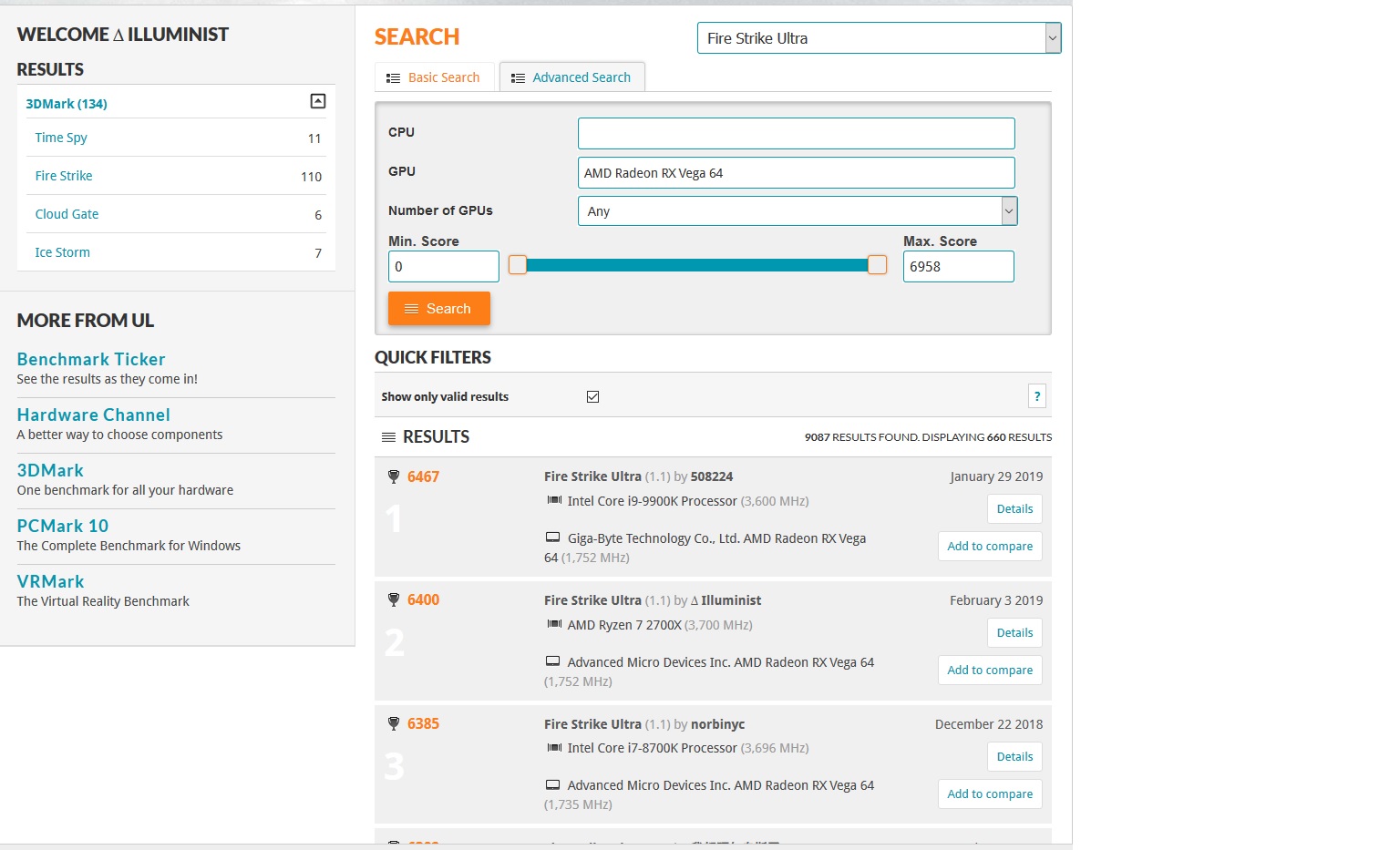Viewport: 1400px width, 850px height.
Task: Open the Hardware Channel link
Action: (94, 415)
